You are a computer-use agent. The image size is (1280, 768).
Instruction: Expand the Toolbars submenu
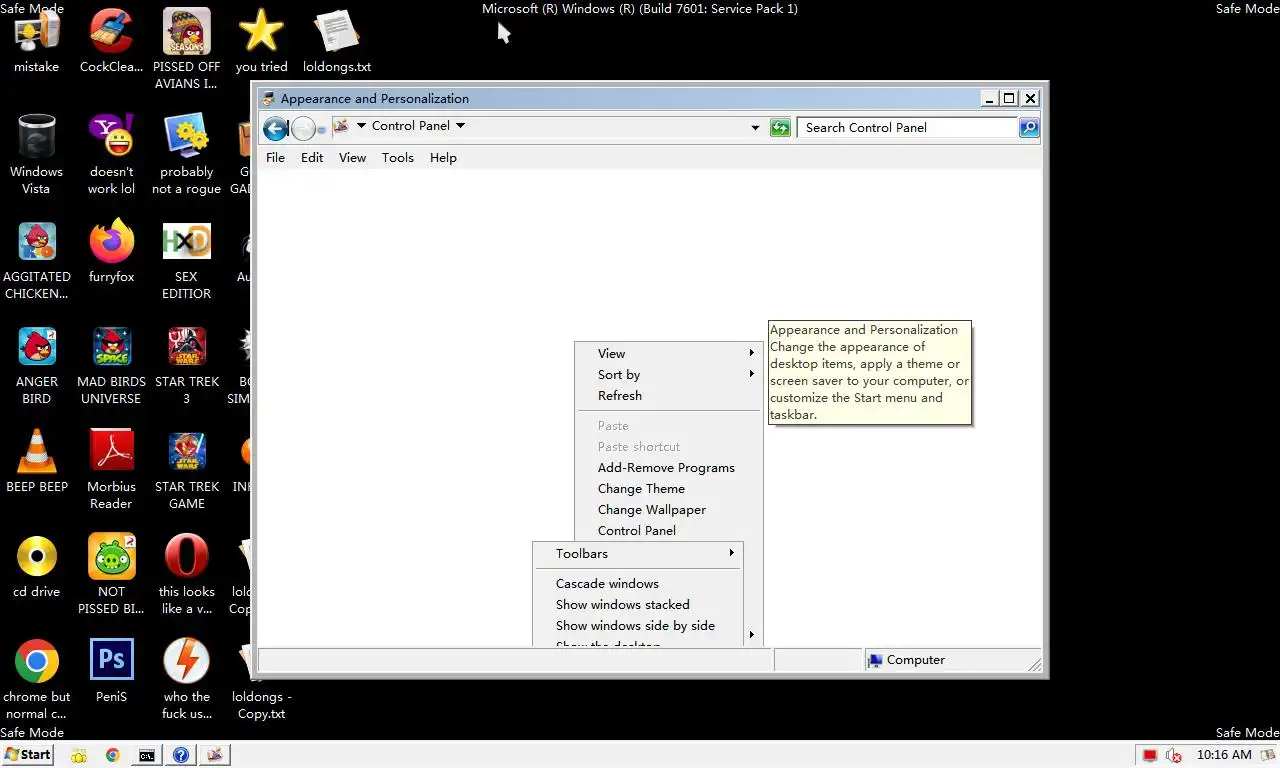pyautogui.click(x=637, y=553)
